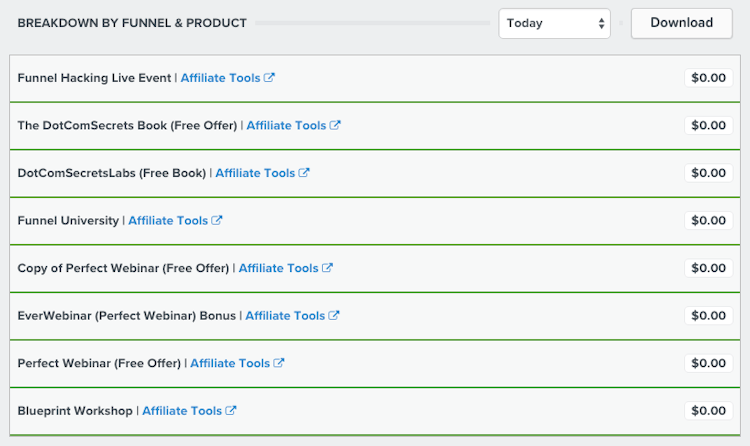Click external link icon beside Funnel University
Viewport: 750px width, 446px height.
point(218,221)
